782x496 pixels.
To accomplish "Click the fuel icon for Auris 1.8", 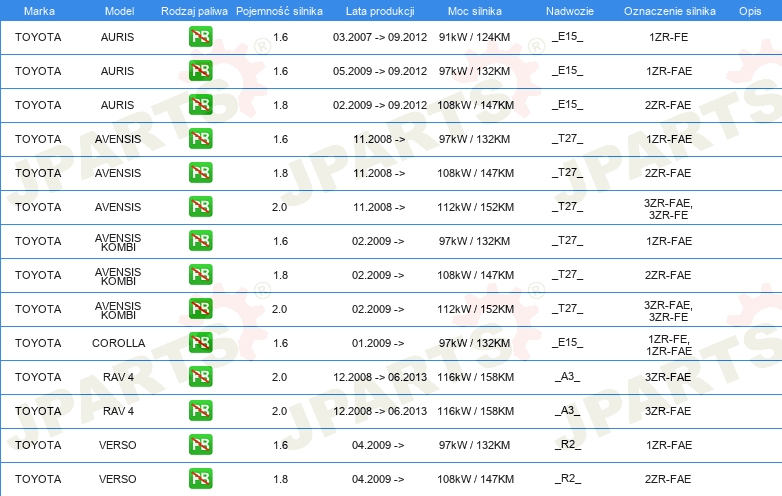I will pos(200,105).
